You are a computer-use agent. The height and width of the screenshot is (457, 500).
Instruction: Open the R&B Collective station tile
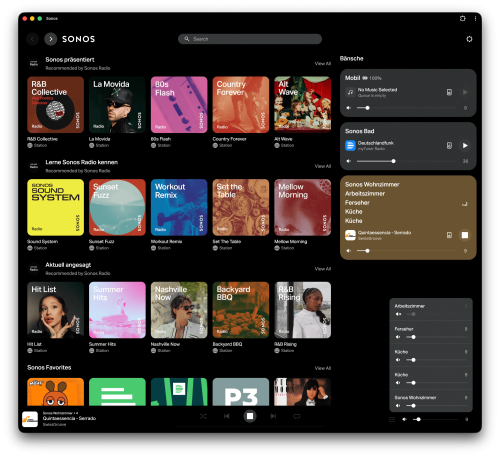[55, 105]
